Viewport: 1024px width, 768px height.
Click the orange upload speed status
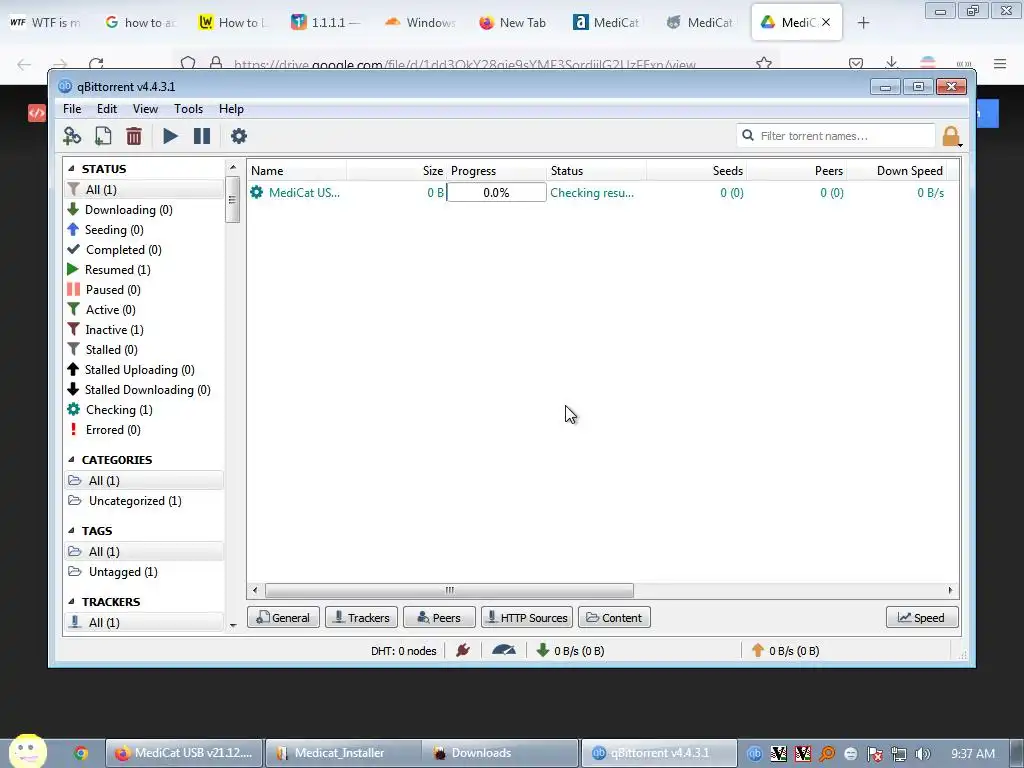click(786, 650)
